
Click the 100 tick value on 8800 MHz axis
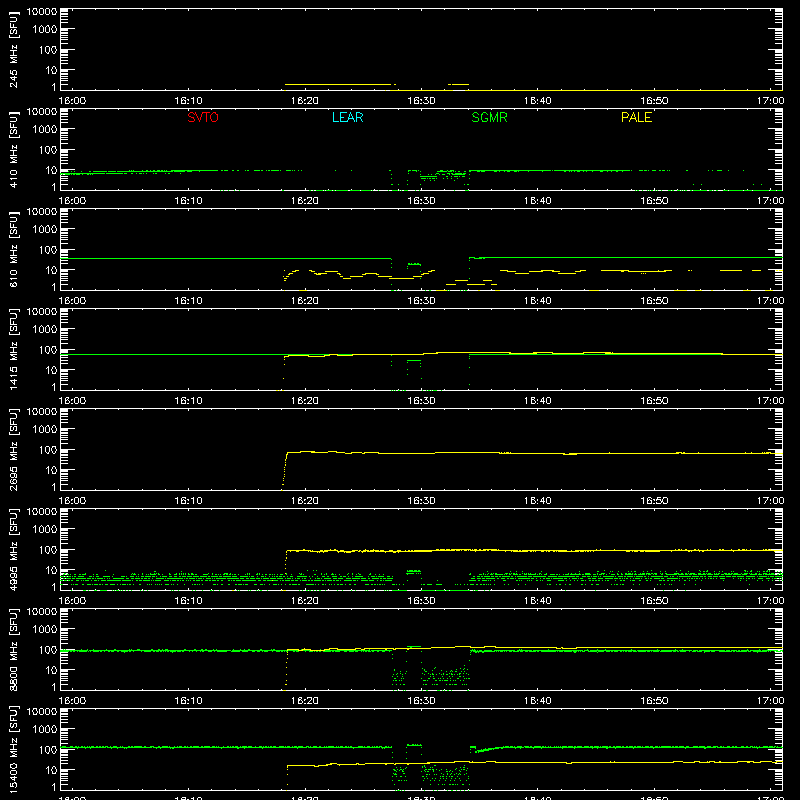coord(48,650)
